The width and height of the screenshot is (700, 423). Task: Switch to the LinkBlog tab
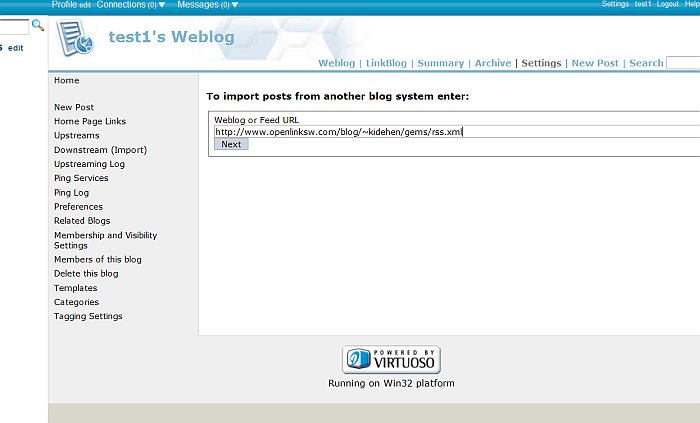point(386,63)
